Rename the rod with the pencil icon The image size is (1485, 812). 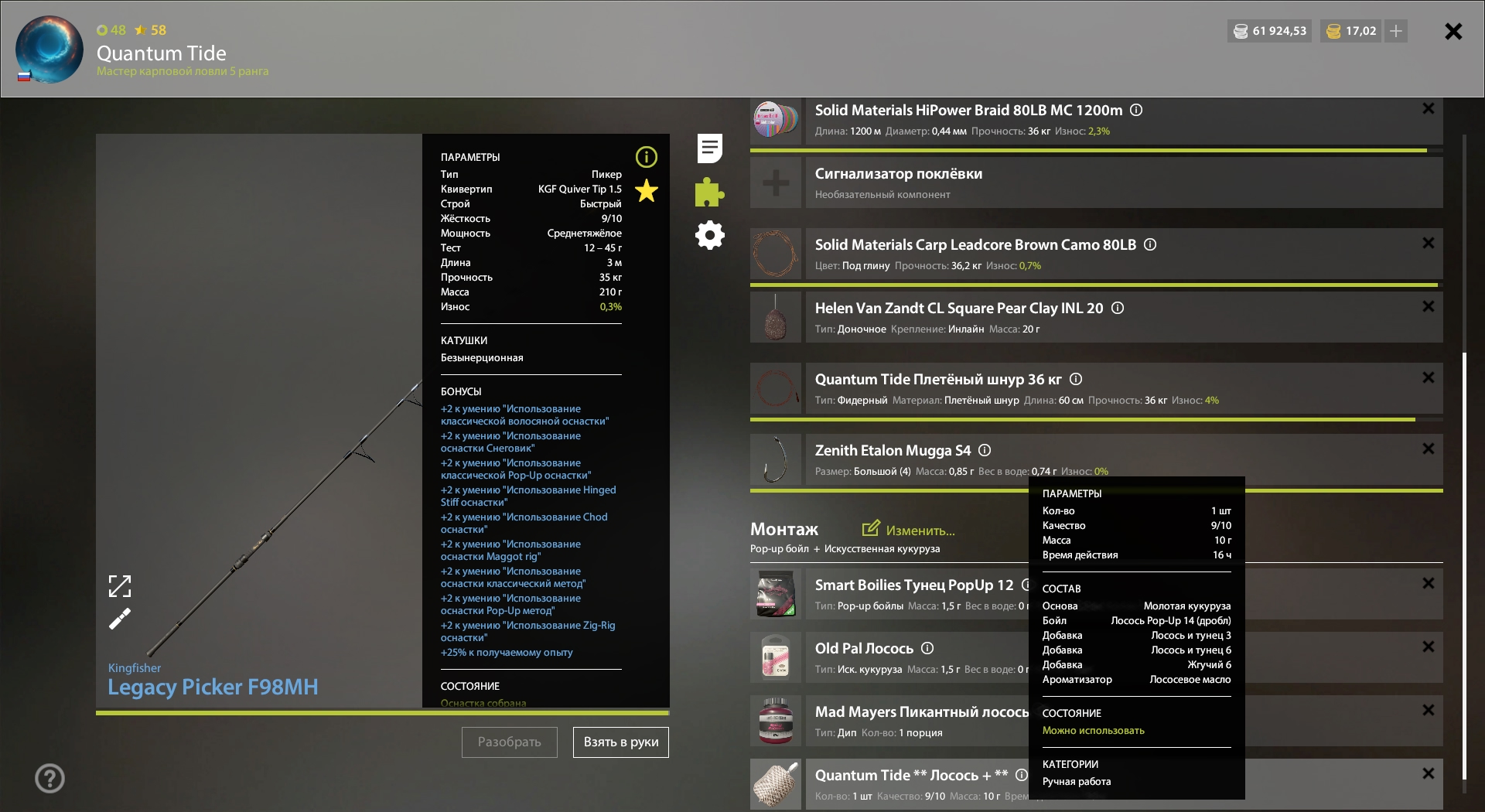click(x=120, y=619)
